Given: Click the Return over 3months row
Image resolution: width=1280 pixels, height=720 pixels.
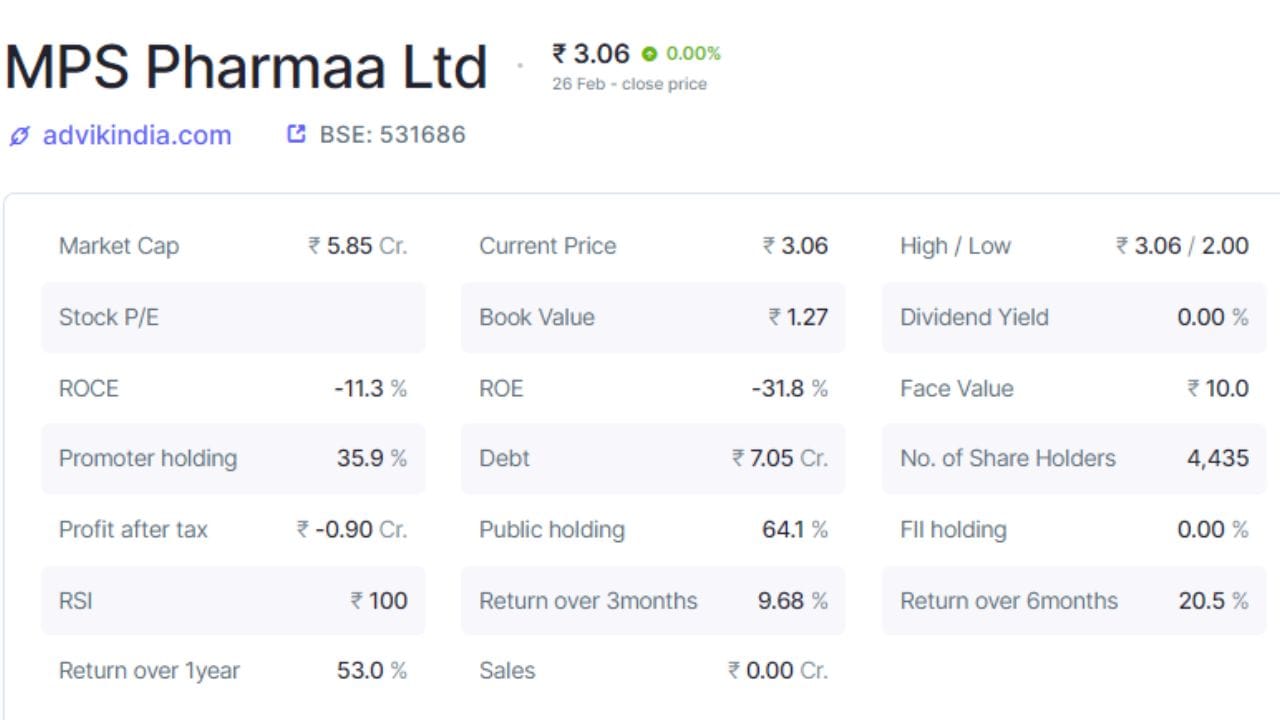Looking at the screenshot, I should point(652,601).
